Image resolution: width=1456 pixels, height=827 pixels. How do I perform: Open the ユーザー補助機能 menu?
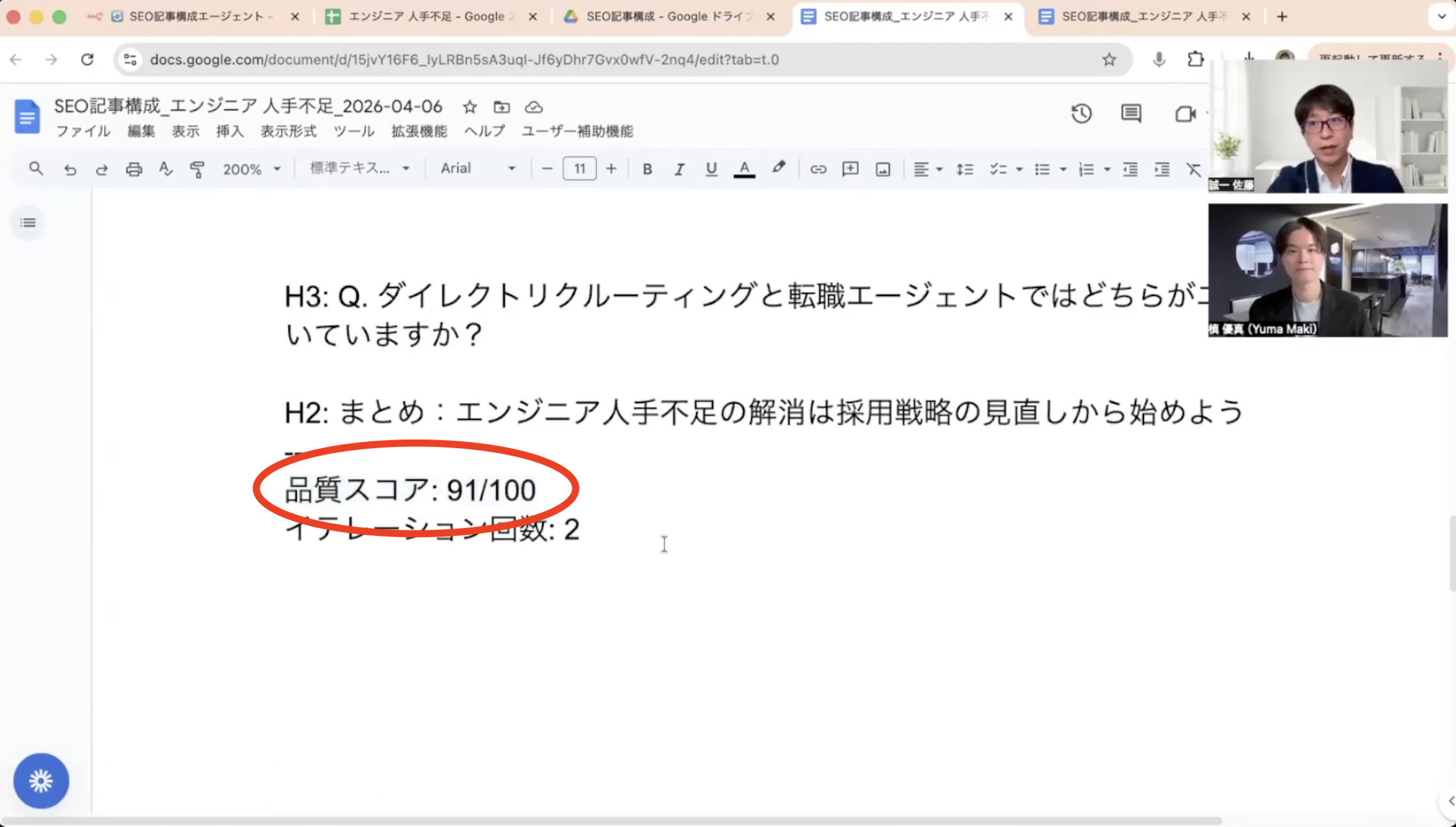pyautogui.click(x=578, y=131)
